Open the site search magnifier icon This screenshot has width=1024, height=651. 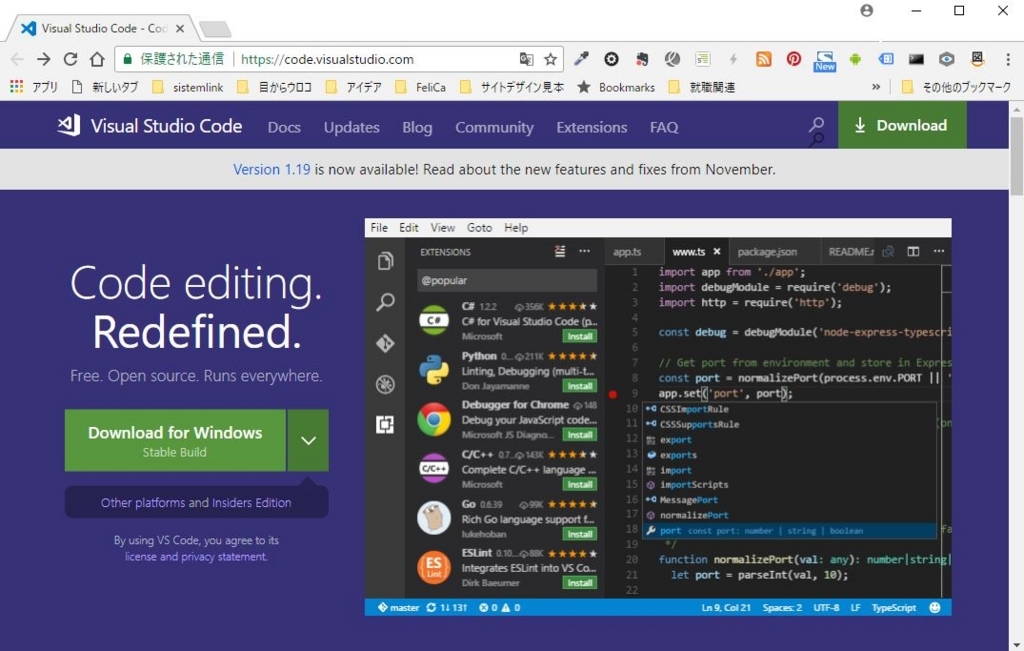coord(816,125)
